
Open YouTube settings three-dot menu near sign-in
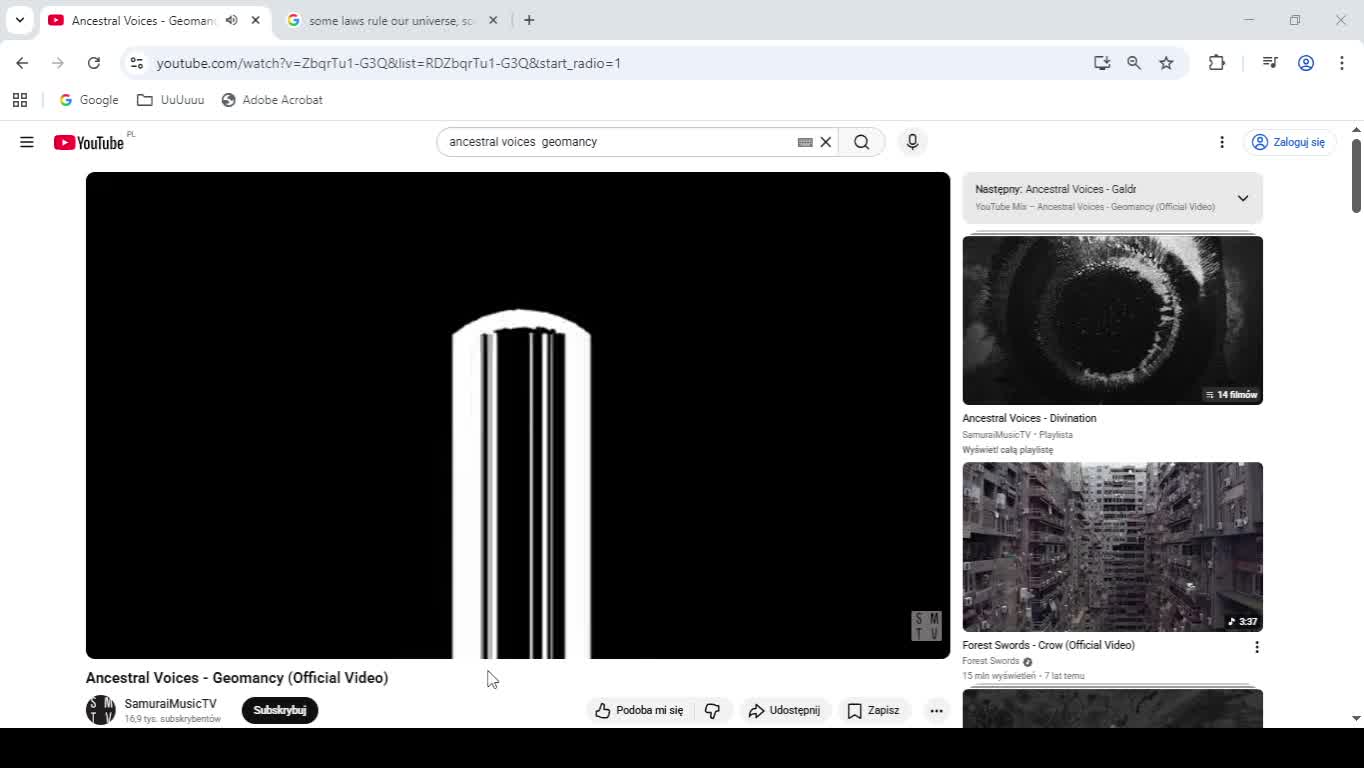pyautogui.click(x=1222, y=142)
